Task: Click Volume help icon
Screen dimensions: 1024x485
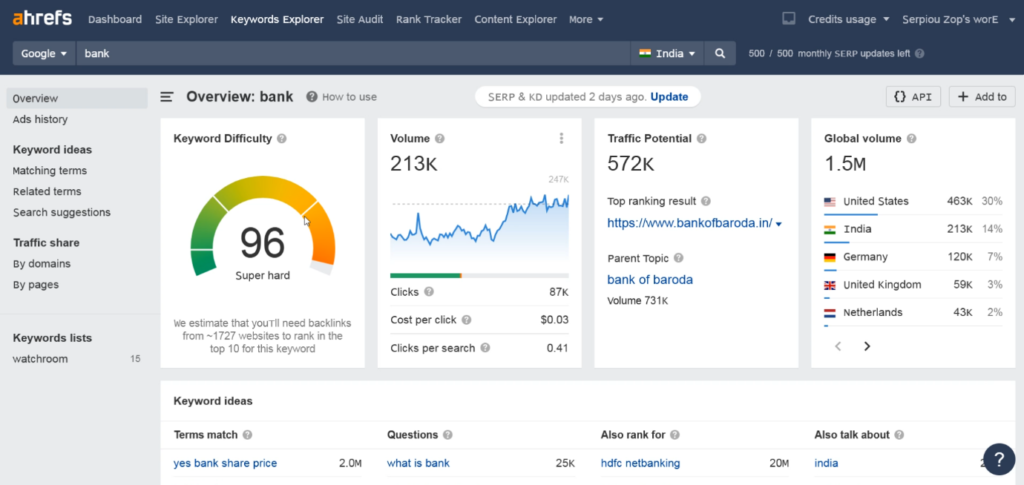Action: [440, 138]
